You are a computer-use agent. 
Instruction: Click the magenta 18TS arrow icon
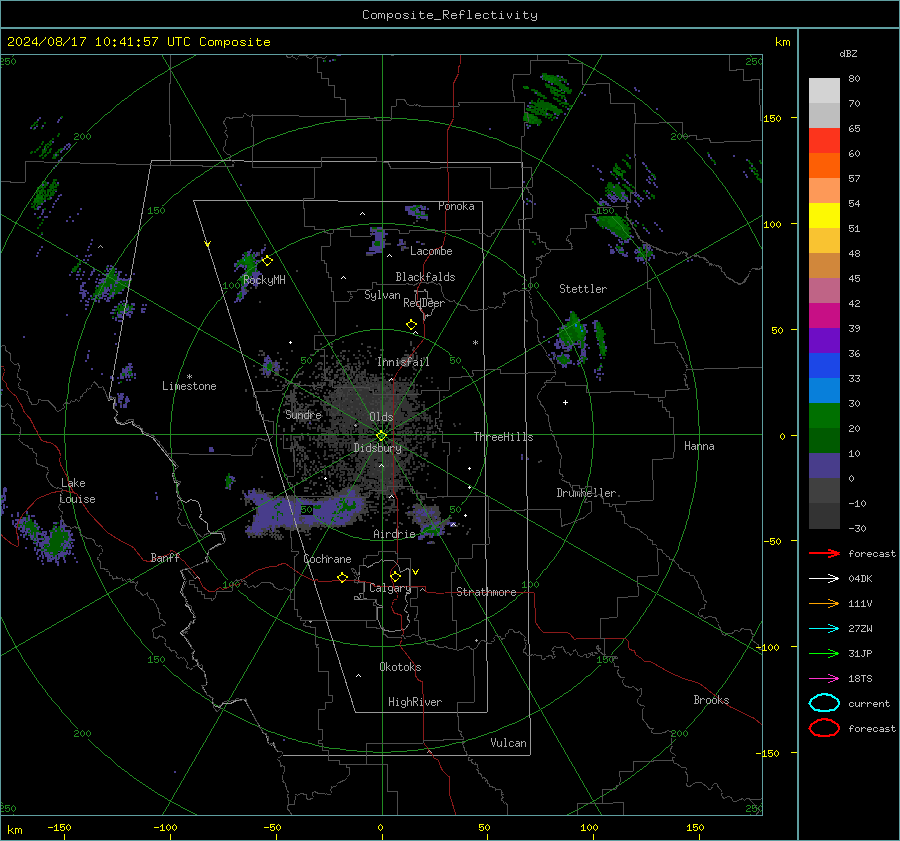[824, 679]
